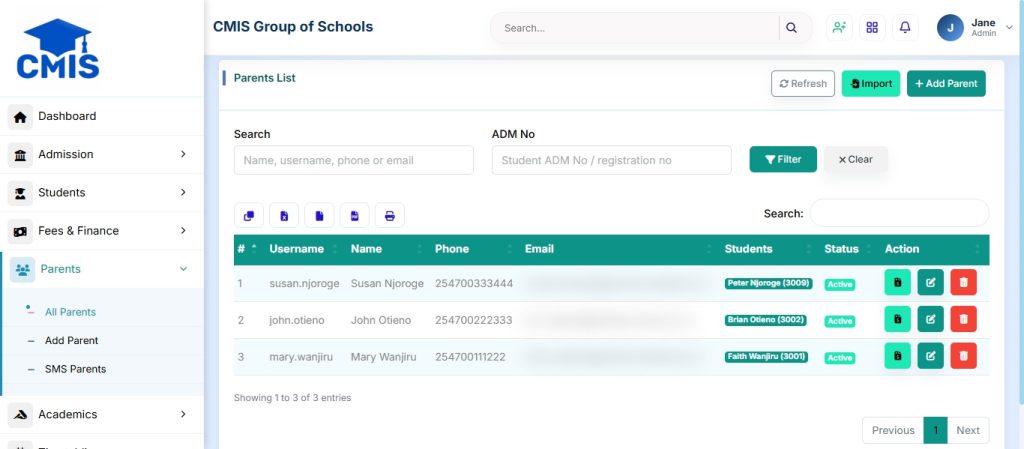The height and width of the screenshot is (449, 1024).
Task: Go to Next page
Action: [968, 430]
